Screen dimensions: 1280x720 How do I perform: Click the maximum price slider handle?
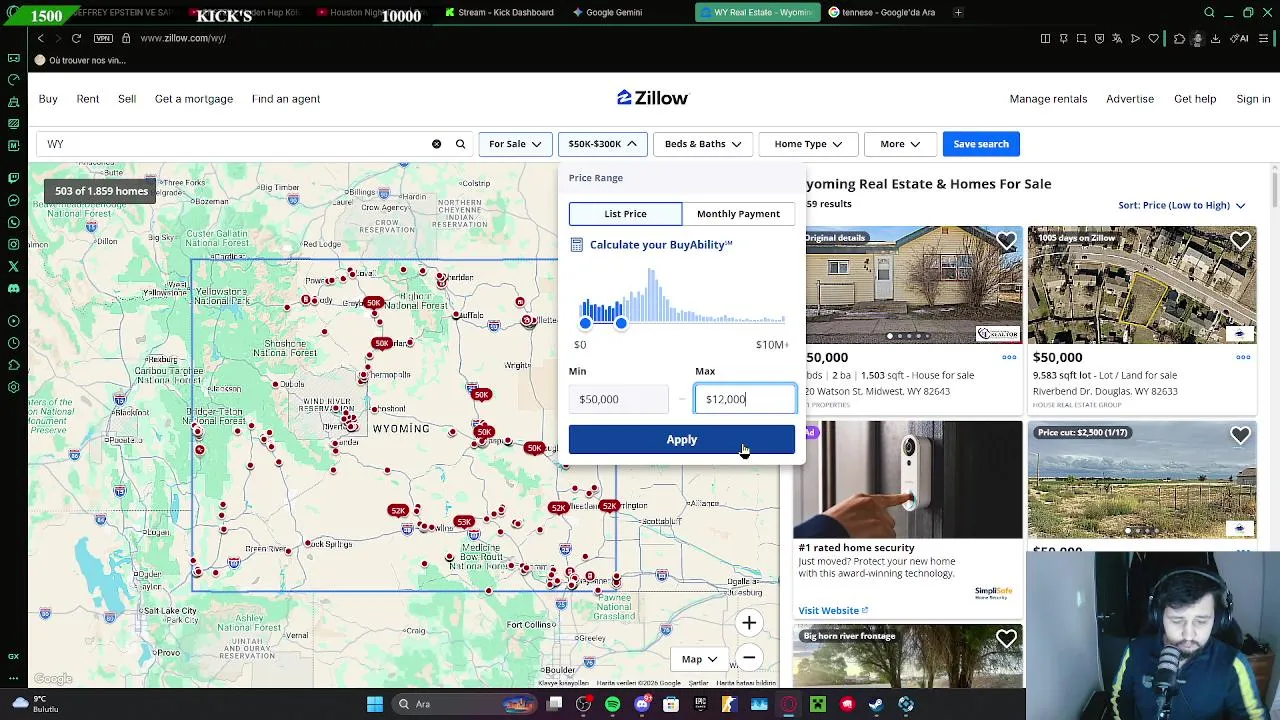621,323
